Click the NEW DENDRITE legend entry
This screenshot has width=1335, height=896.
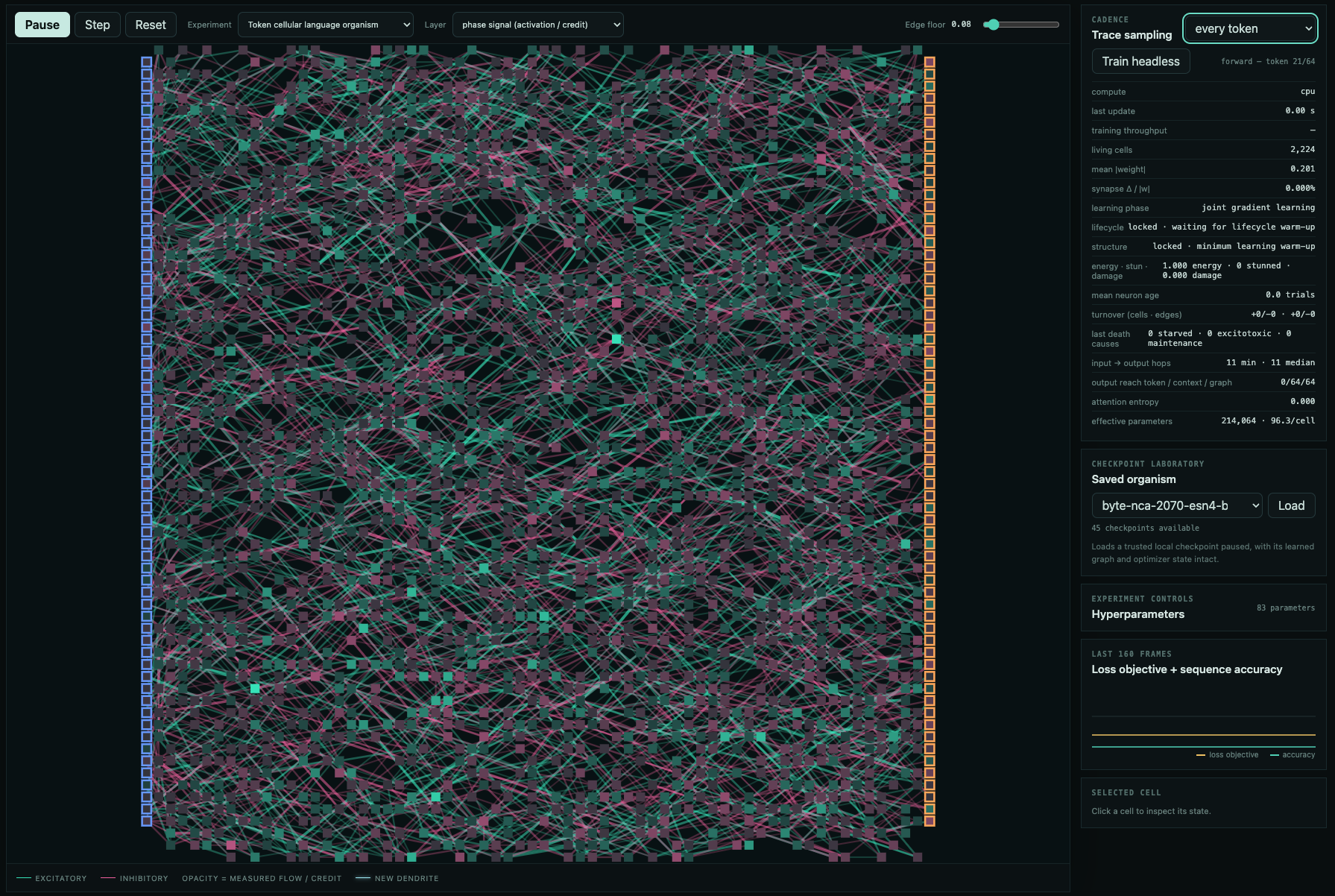(397, 879)
